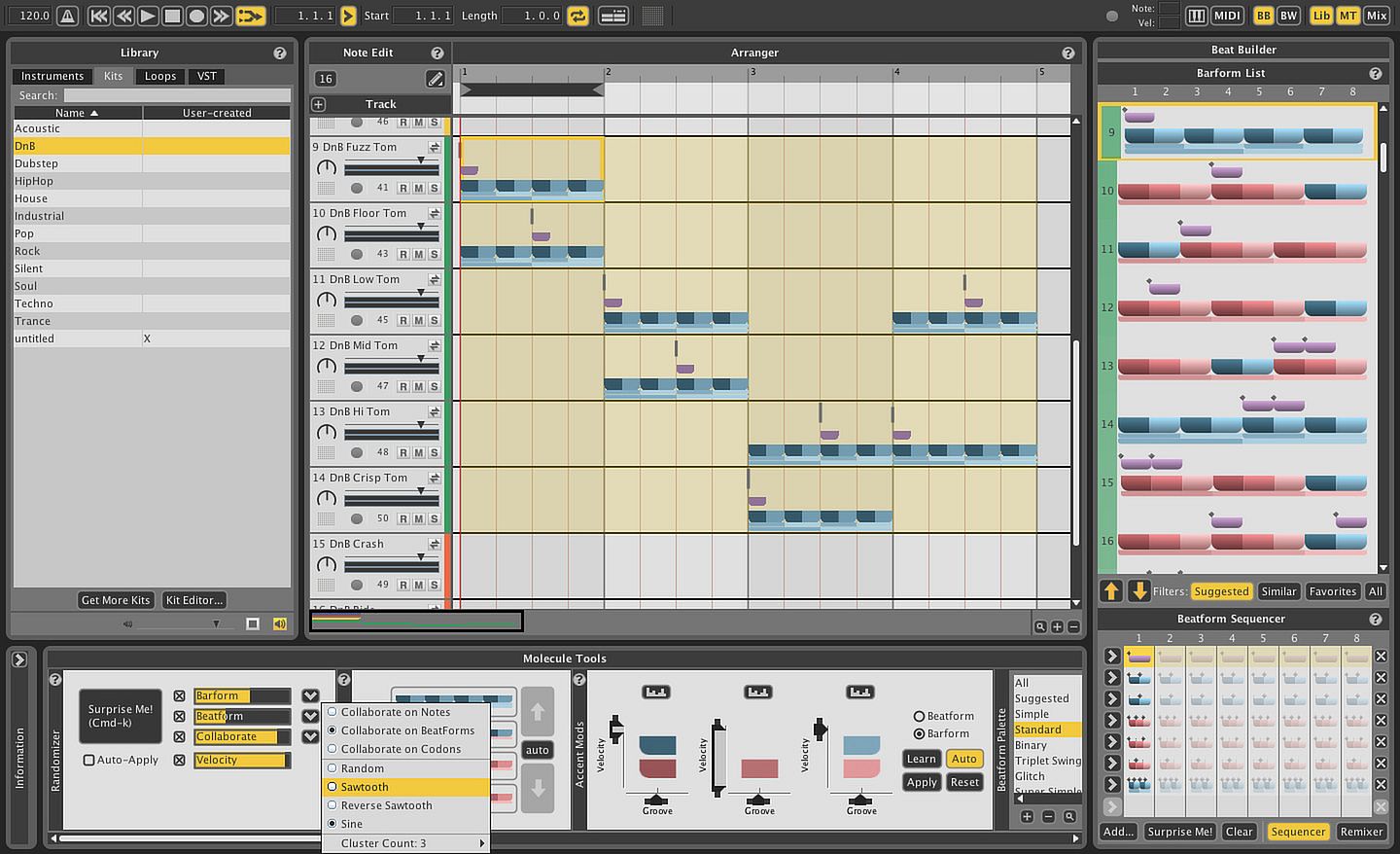The height and width of the screenshot is (854, 1400).
Task: Click the Get More Kits button
Action: coord(116,600)
